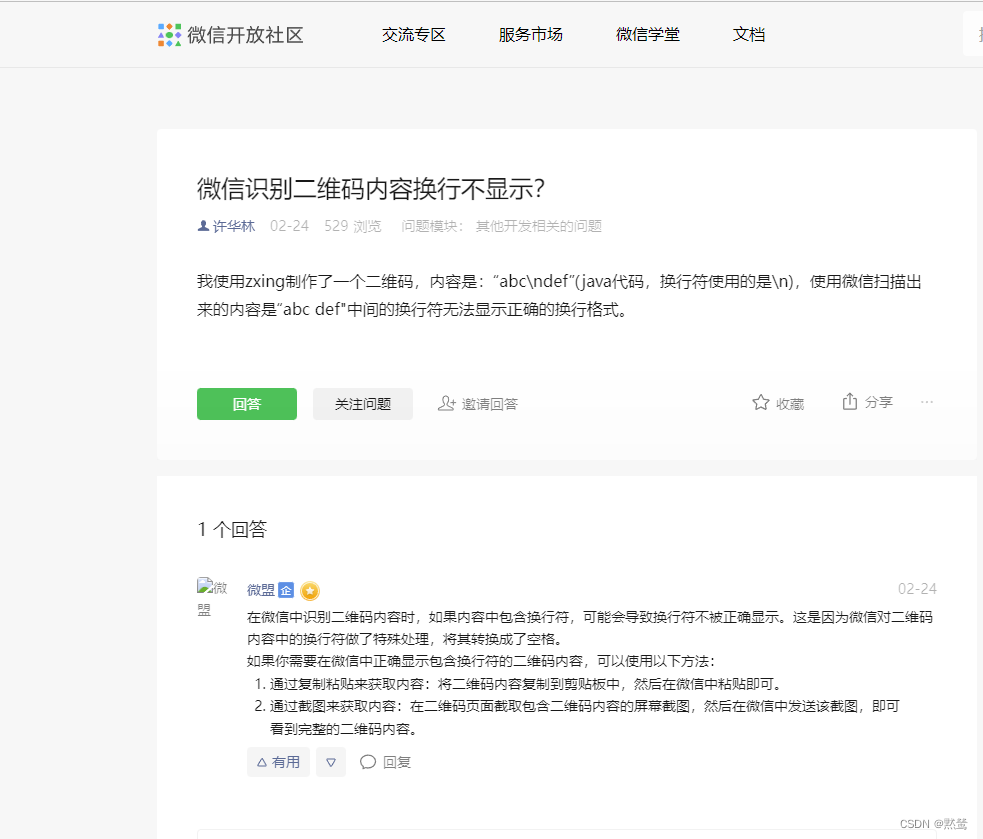The width and height of the screenshot is (983, 839).
Task: Click the 微盟 avatar image
Action: tap(212, 597)
